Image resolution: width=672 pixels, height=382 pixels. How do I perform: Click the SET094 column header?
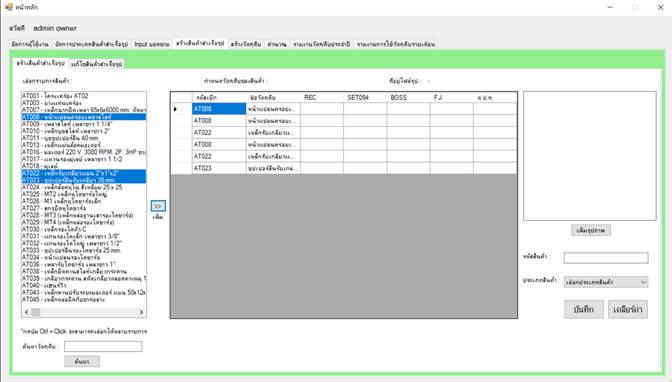coord(365,97)
